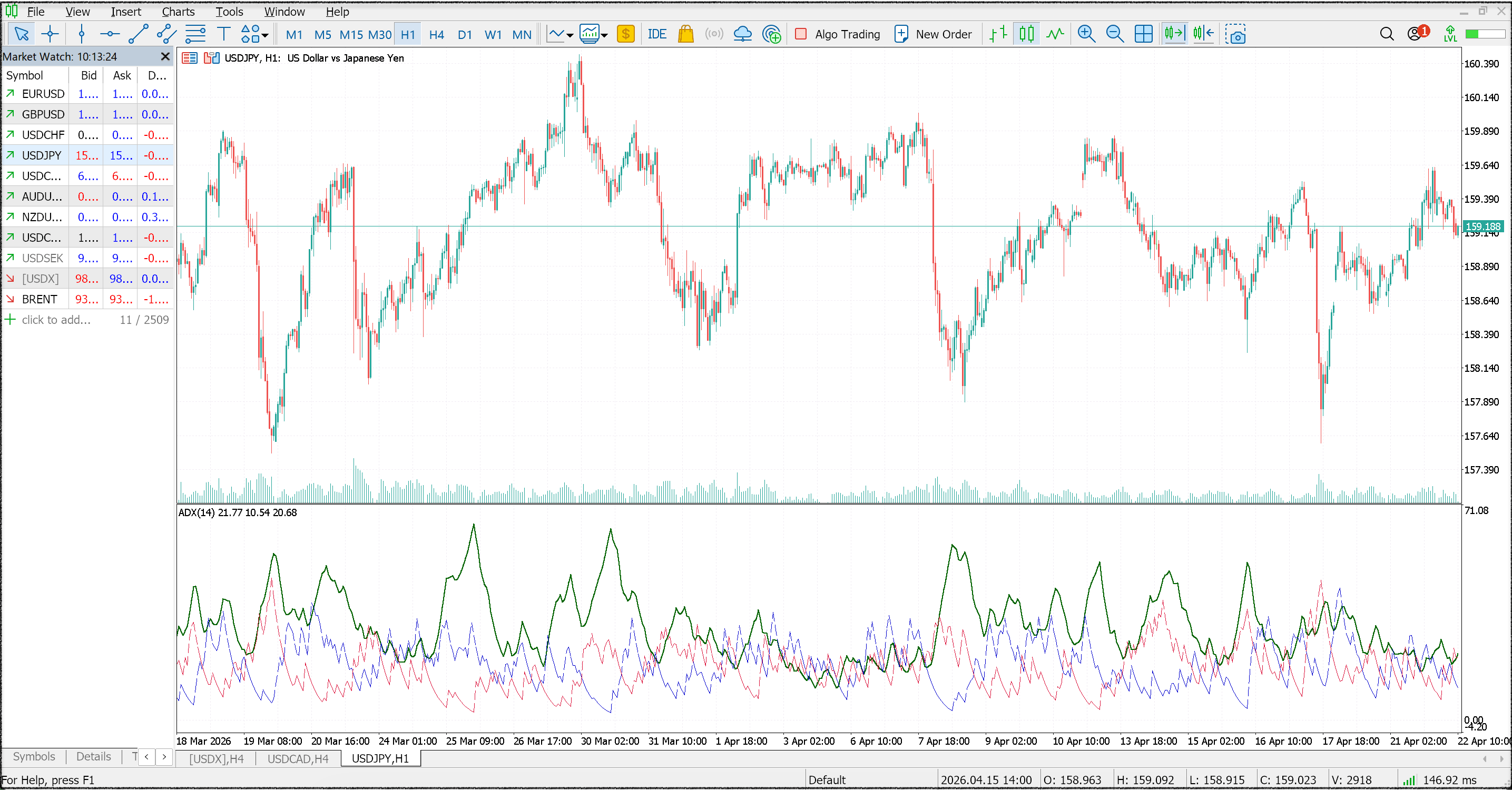
Task: Toggle chart shift
Action: pyautogui.click(x=1203, y=34)
